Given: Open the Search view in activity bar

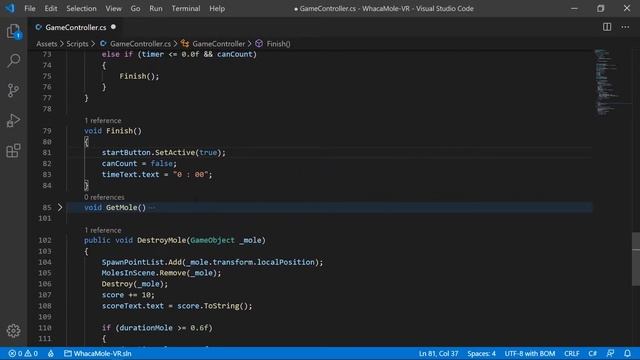Looking at the screenshot, I should (13, 61).
